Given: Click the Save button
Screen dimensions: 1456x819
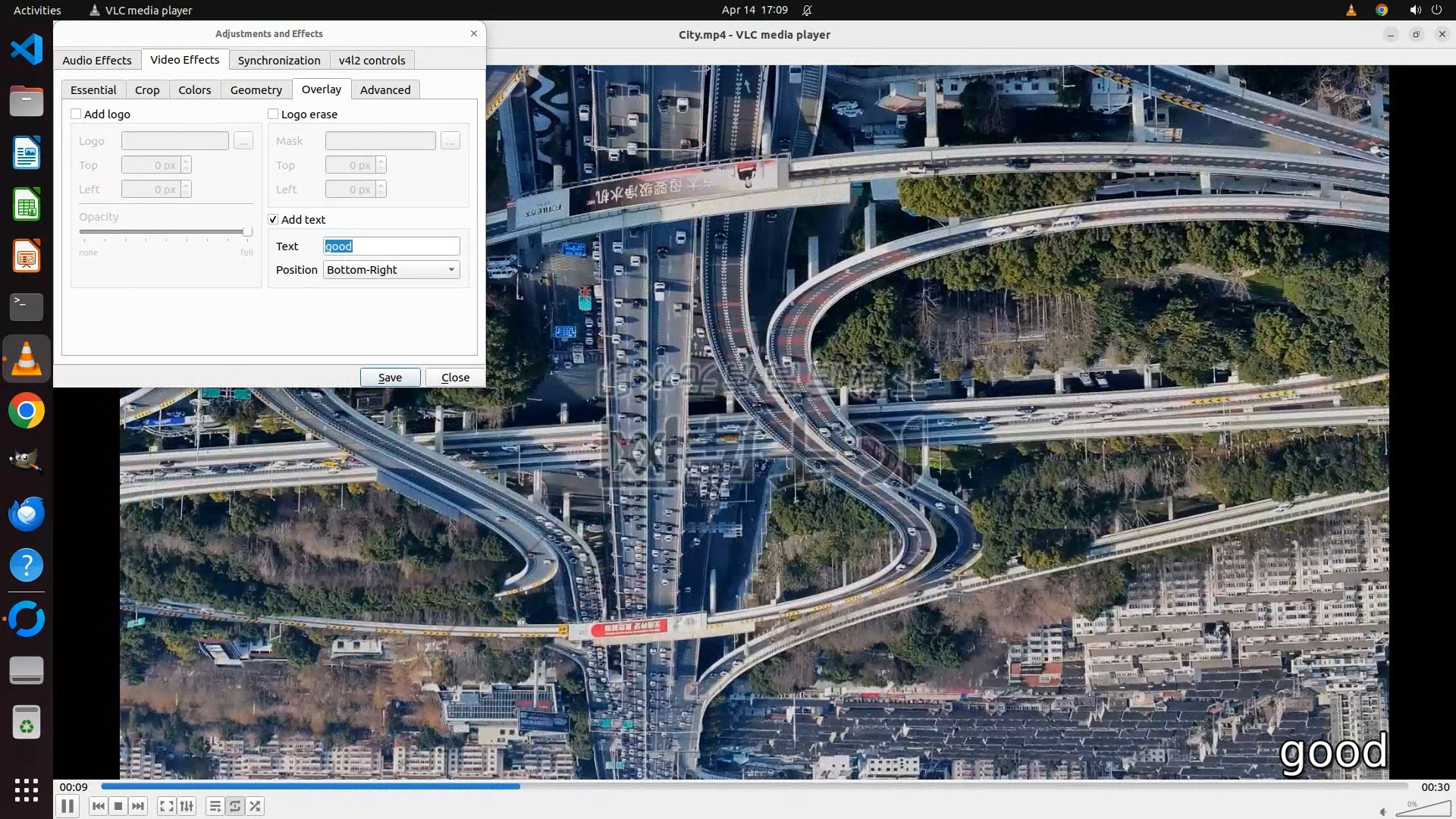Looking at the screenshot, I should [x=390, y=378].
